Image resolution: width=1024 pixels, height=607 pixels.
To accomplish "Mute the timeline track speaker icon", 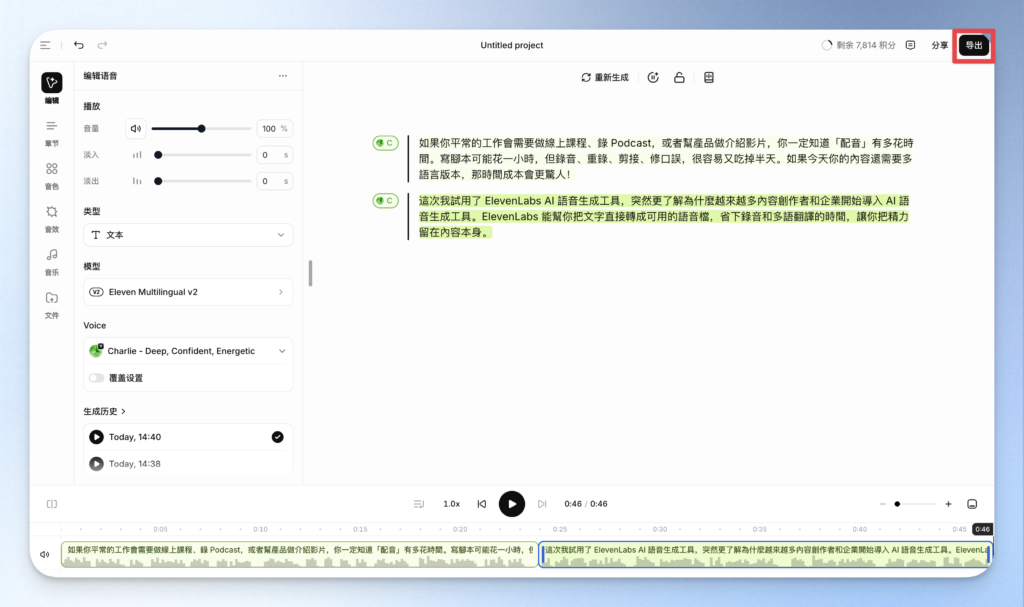I will coord(44,555).
